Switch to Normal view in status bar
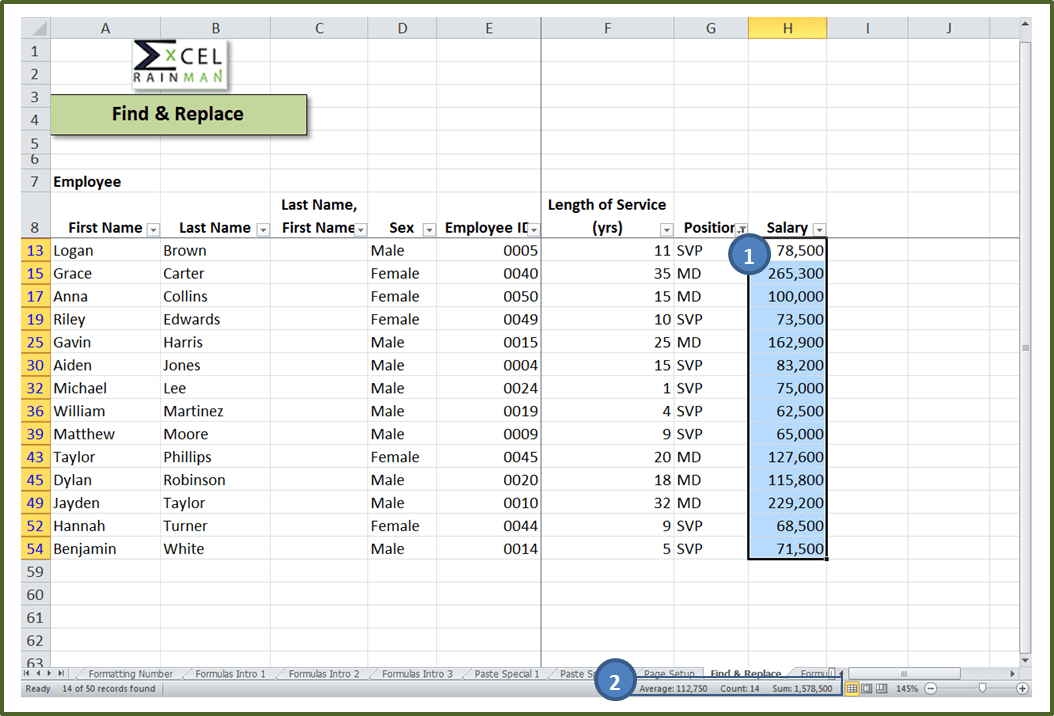 click(852, 689)
